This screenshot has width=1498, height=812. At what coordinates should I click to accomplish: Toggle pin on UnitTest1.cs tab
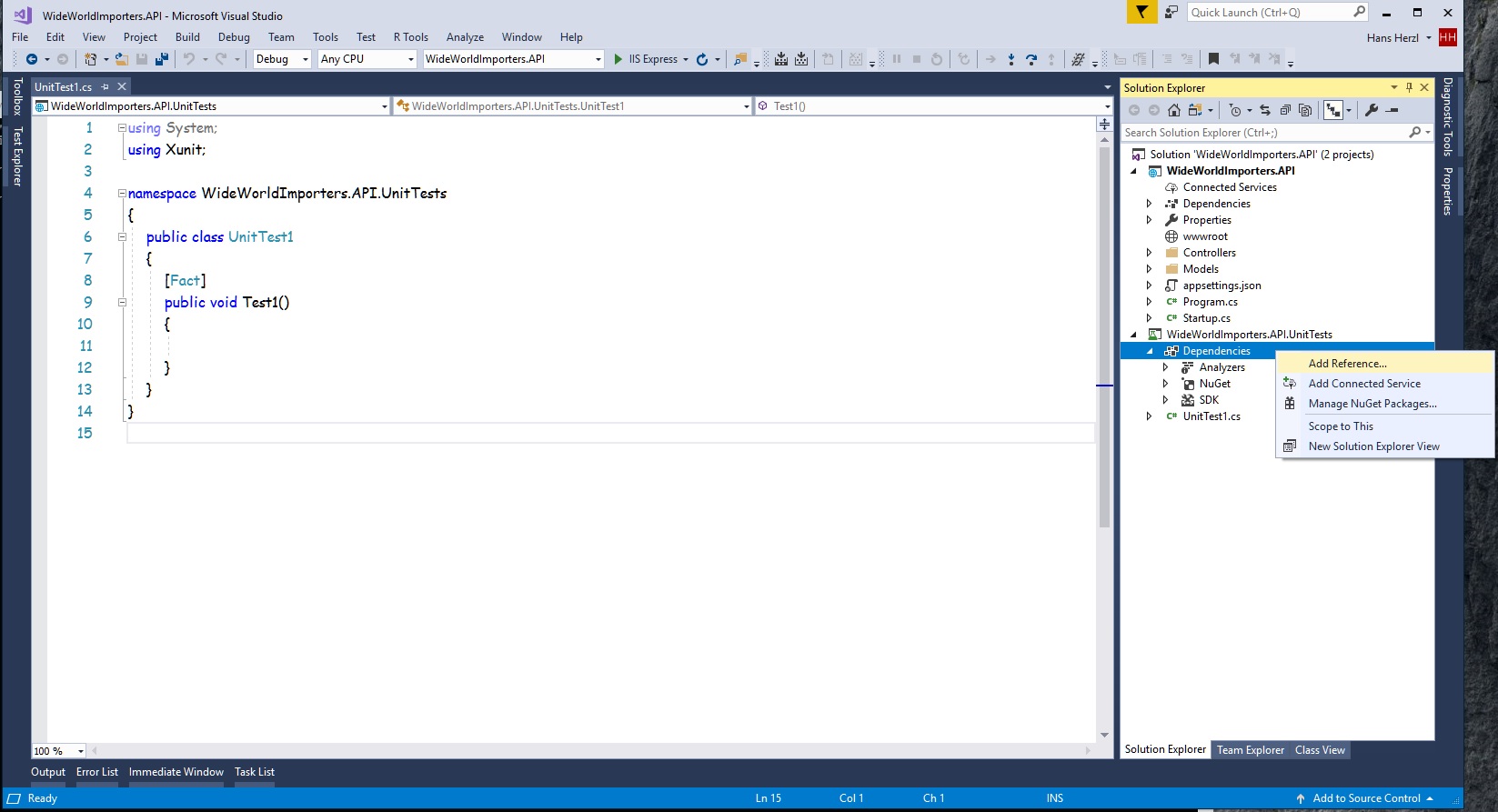click(105, 86)
